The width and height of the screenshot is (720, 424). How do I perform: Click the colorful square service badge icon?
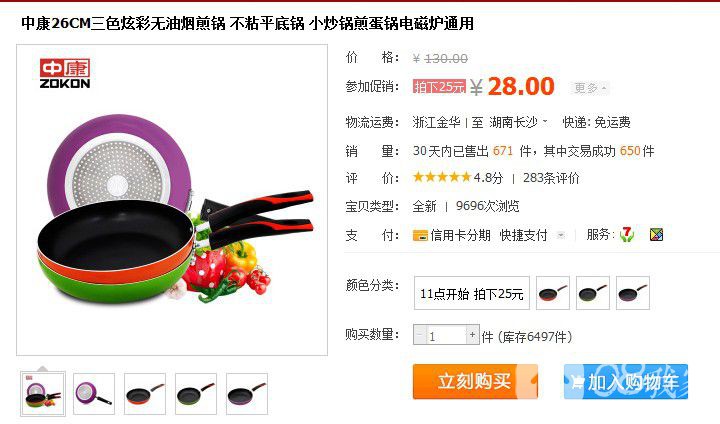(x=657, y=235)
